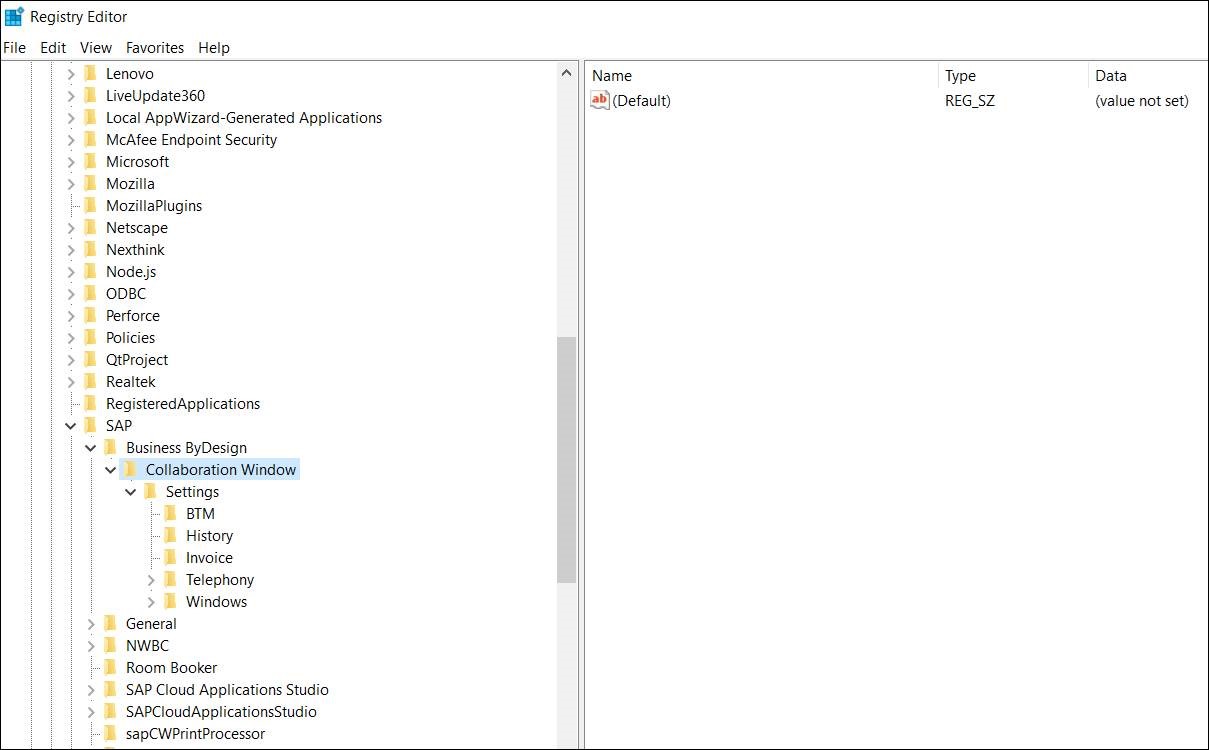Select the MozillaPlugins folder icon
1209x750 pixels.
tap(91, 205)
